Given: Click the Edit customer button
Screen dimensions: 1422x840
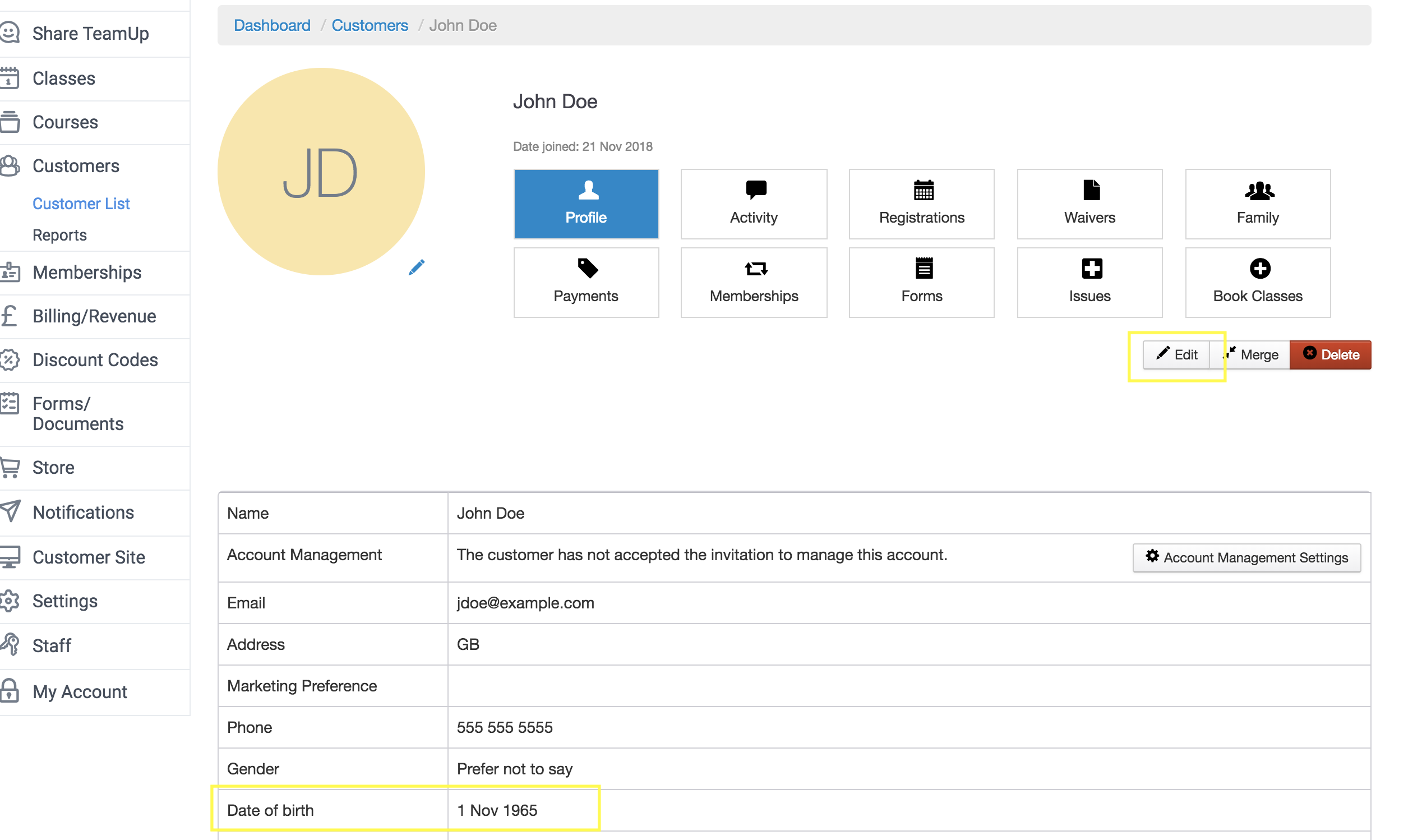Looking at the screenshot, I should pyautogui.click(x=1176, y=355).
